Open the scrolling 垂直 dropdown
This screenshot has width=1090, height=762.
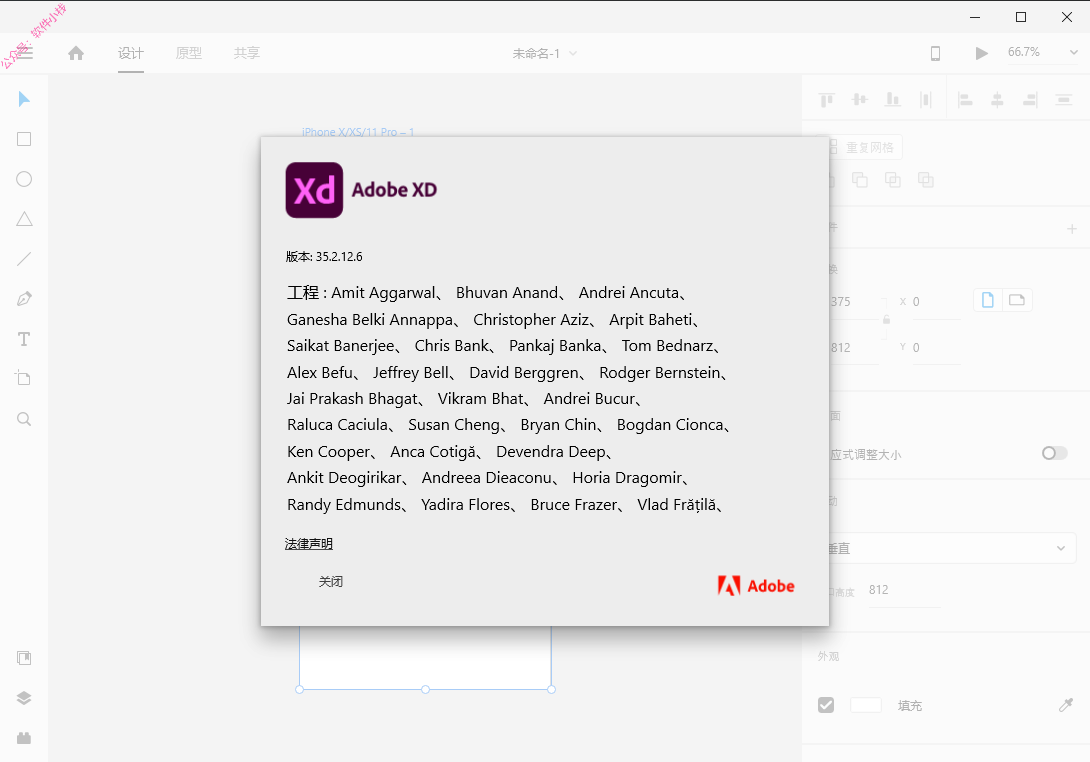click(x=953, y=548)
